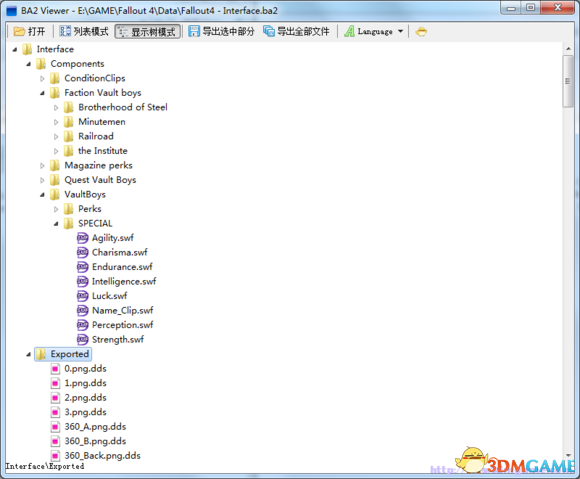Click the Perception.swf file icon
Image resolution: width=580 pixels, height=479 pixels.
(x=82, y=325)
